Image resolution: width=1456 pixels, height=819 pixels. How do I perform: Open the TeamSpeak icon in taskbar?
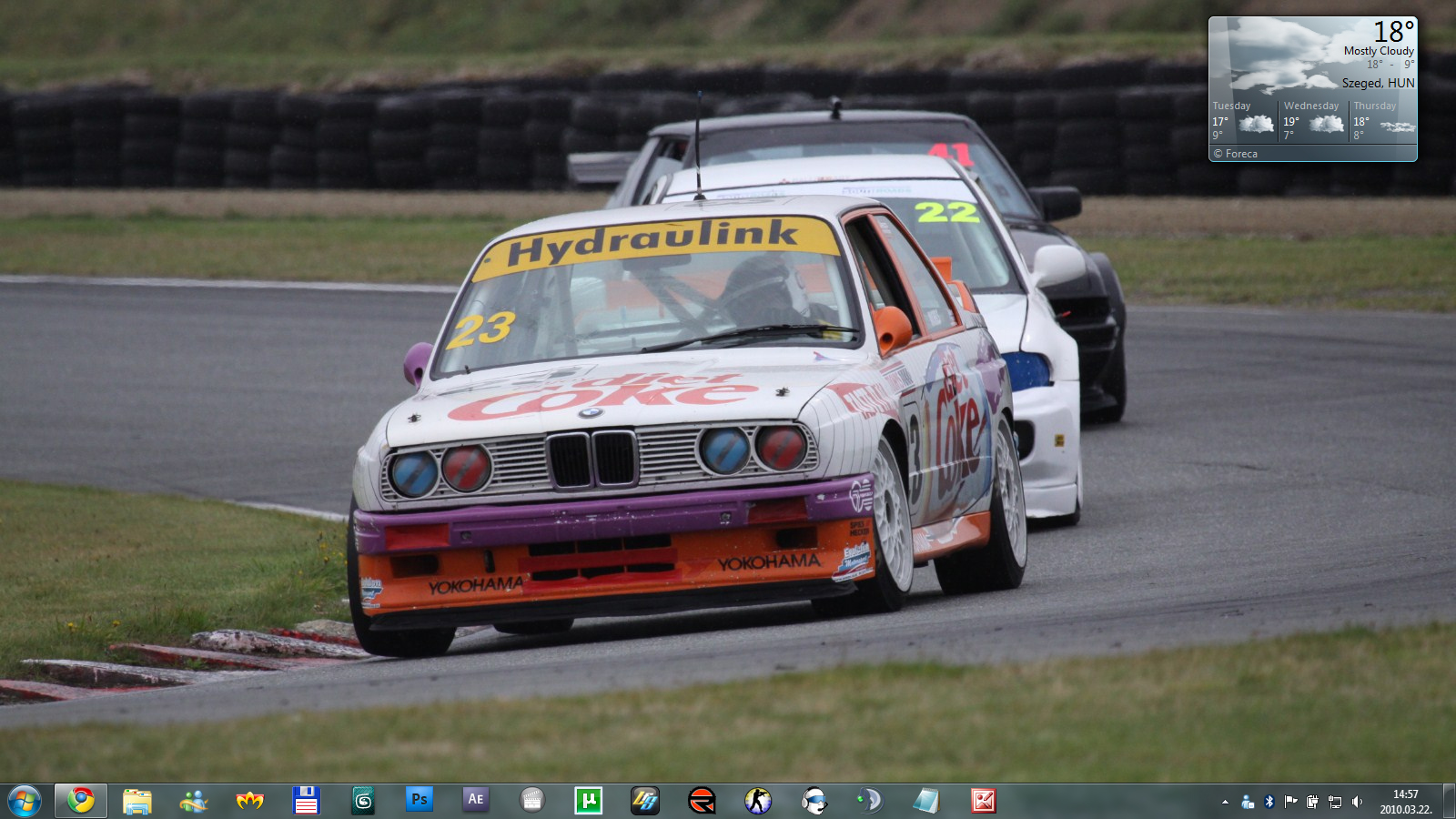(870, 801)
